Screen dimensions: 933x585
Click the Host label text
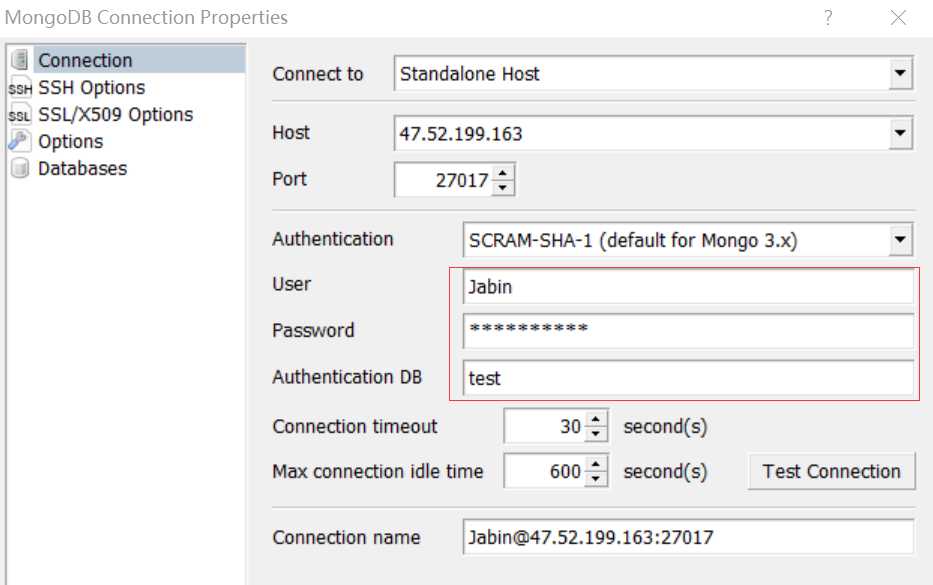(x=291, y=132)
